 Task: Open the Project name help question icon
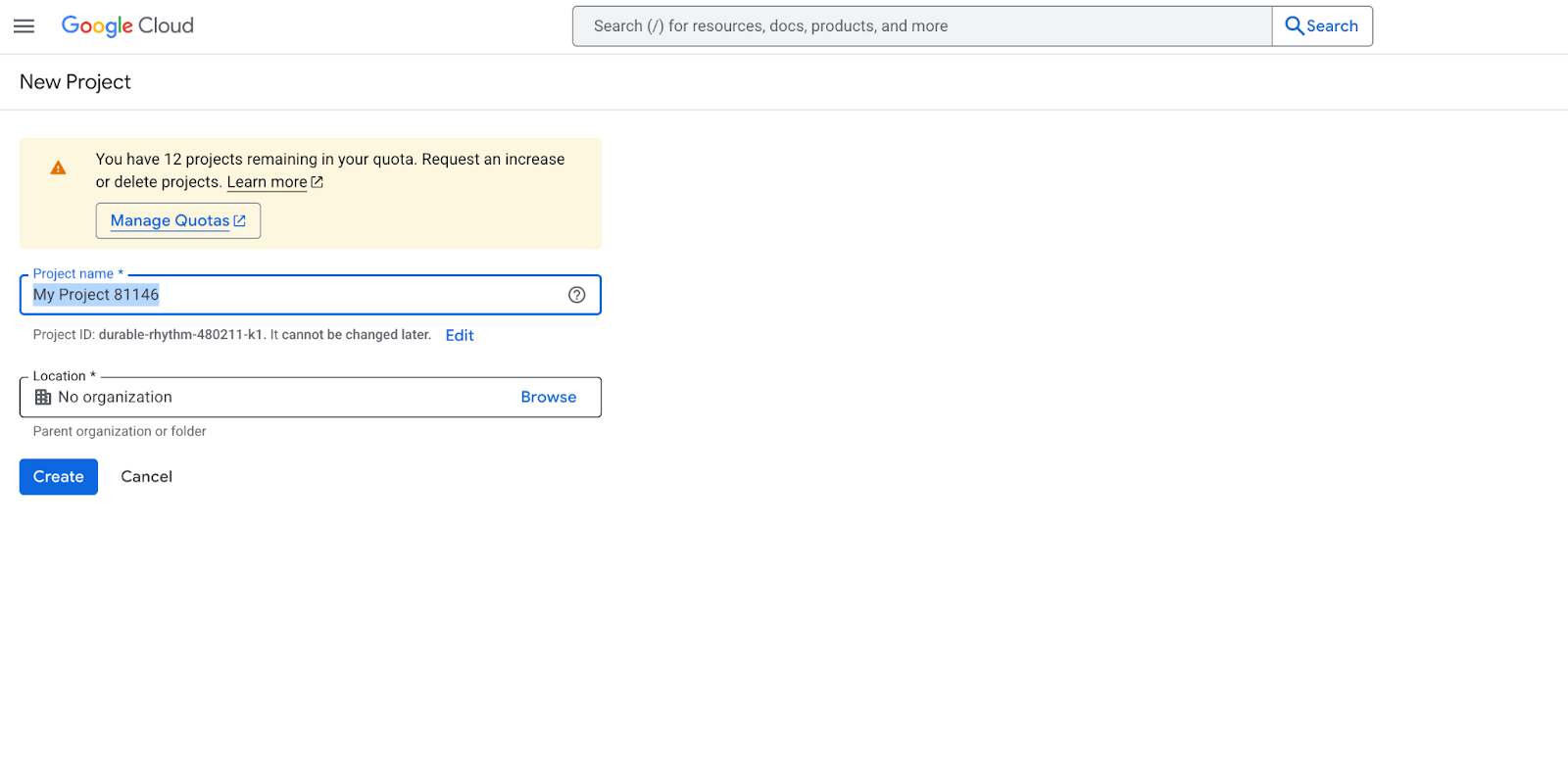coord(577,295)
